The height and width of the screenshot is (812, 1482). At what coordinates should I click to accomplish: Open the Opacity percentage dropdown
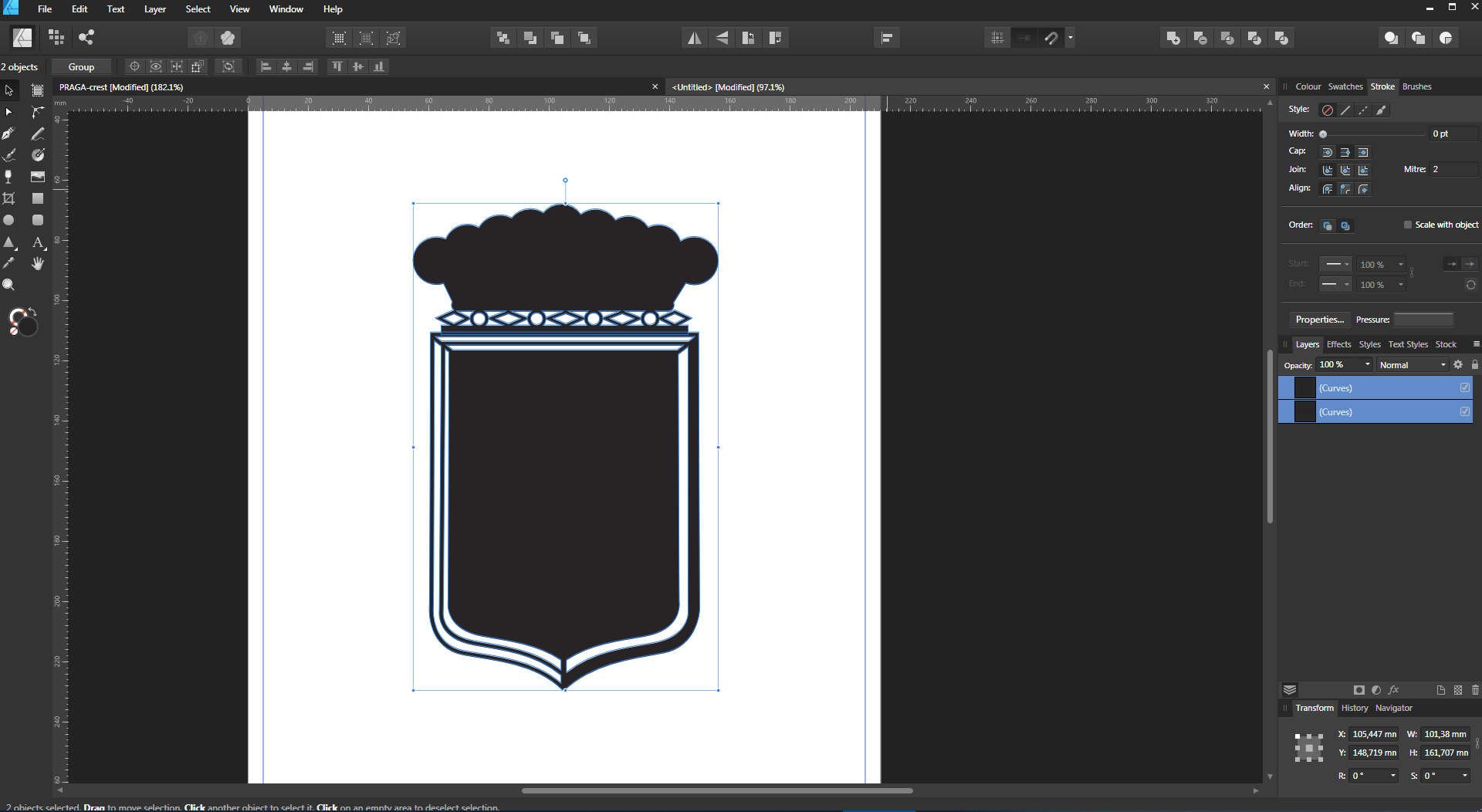pyautogui.click(x=1367, y=365)
